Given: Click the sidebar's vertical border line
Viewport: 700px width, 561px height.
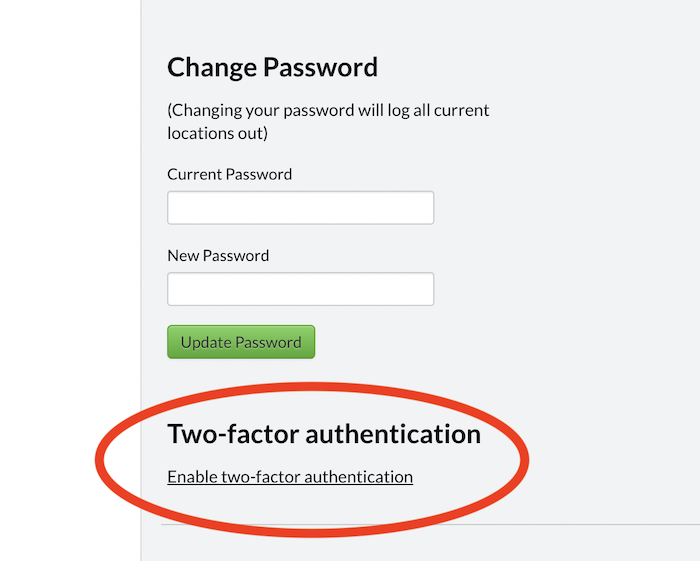Looking at the screenshot, I should (141, 280).
